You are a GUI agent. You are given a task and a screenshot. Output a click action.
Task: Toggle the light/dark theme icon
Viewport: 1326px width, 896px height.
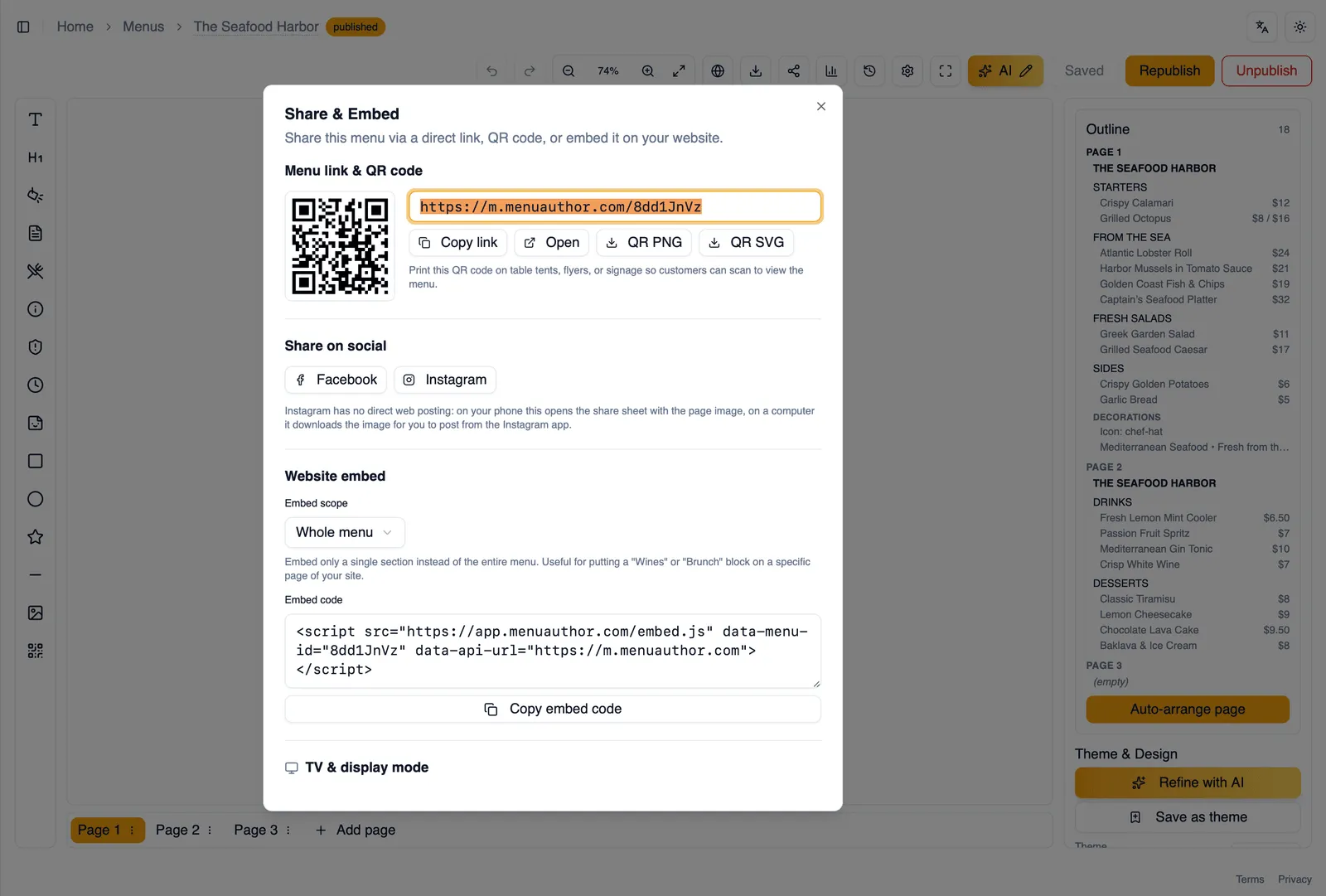(1299, 27)
